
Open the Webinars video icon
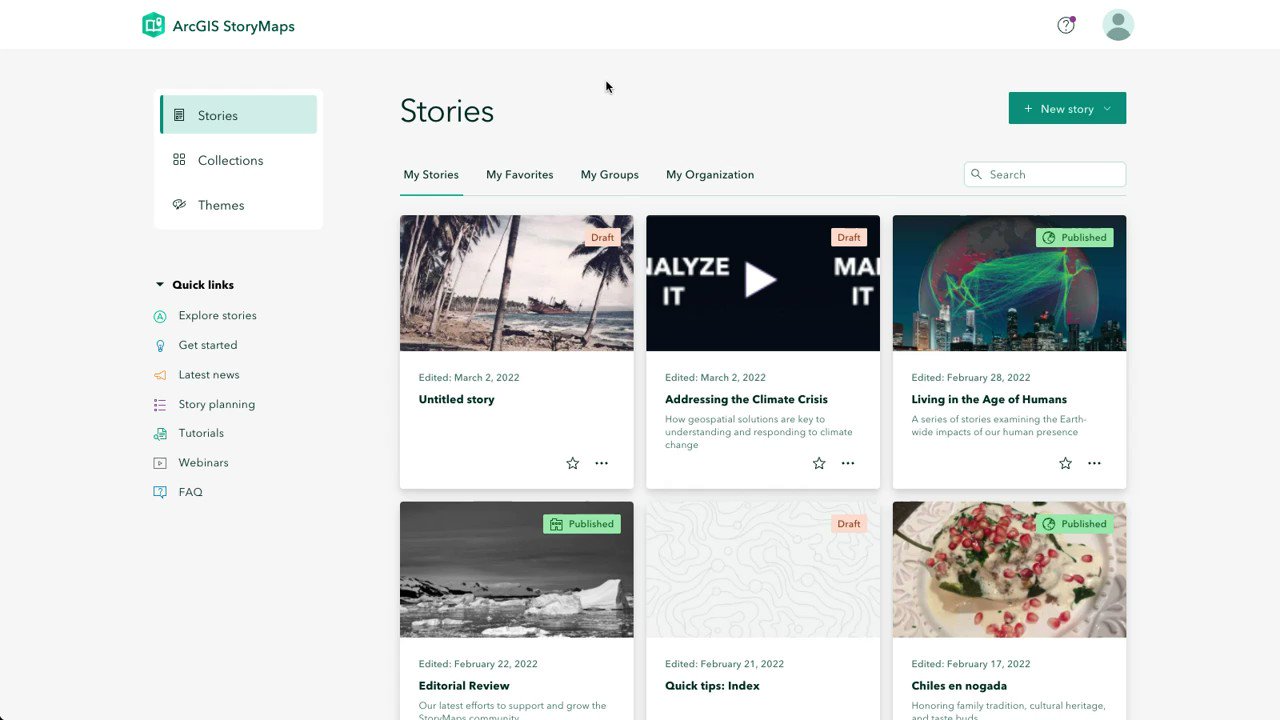click(160, 462)
